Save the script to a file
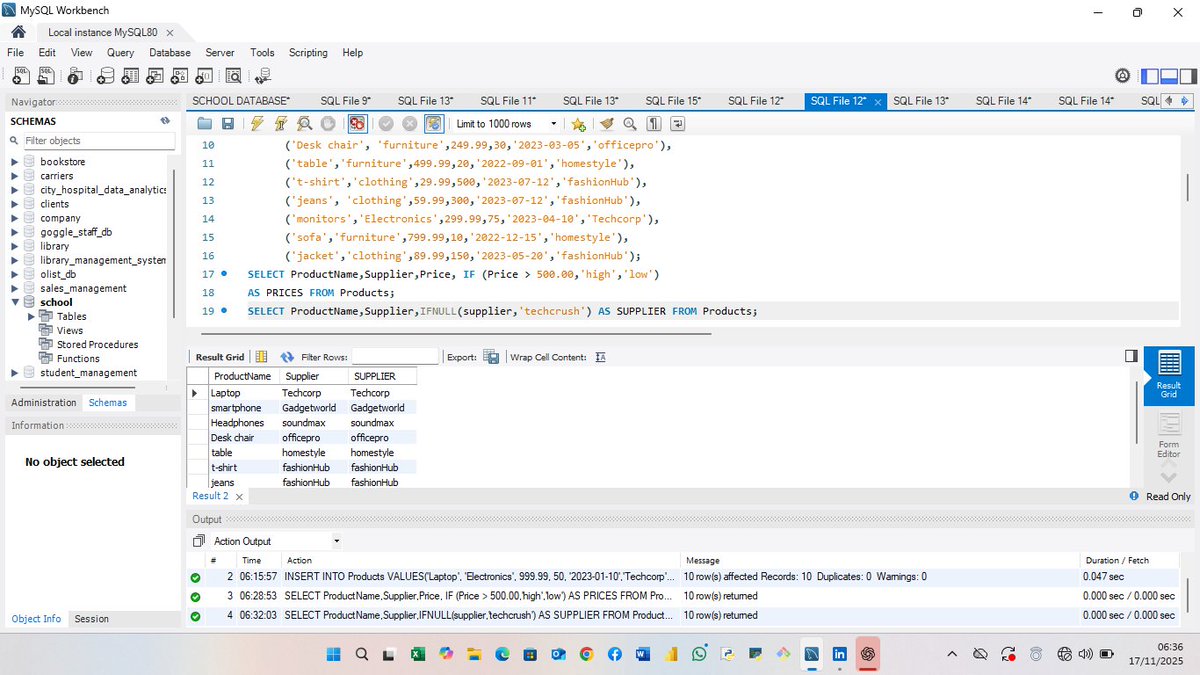Image resolution: width=1200 pixels, height=675 pixels. coord(228,124)
